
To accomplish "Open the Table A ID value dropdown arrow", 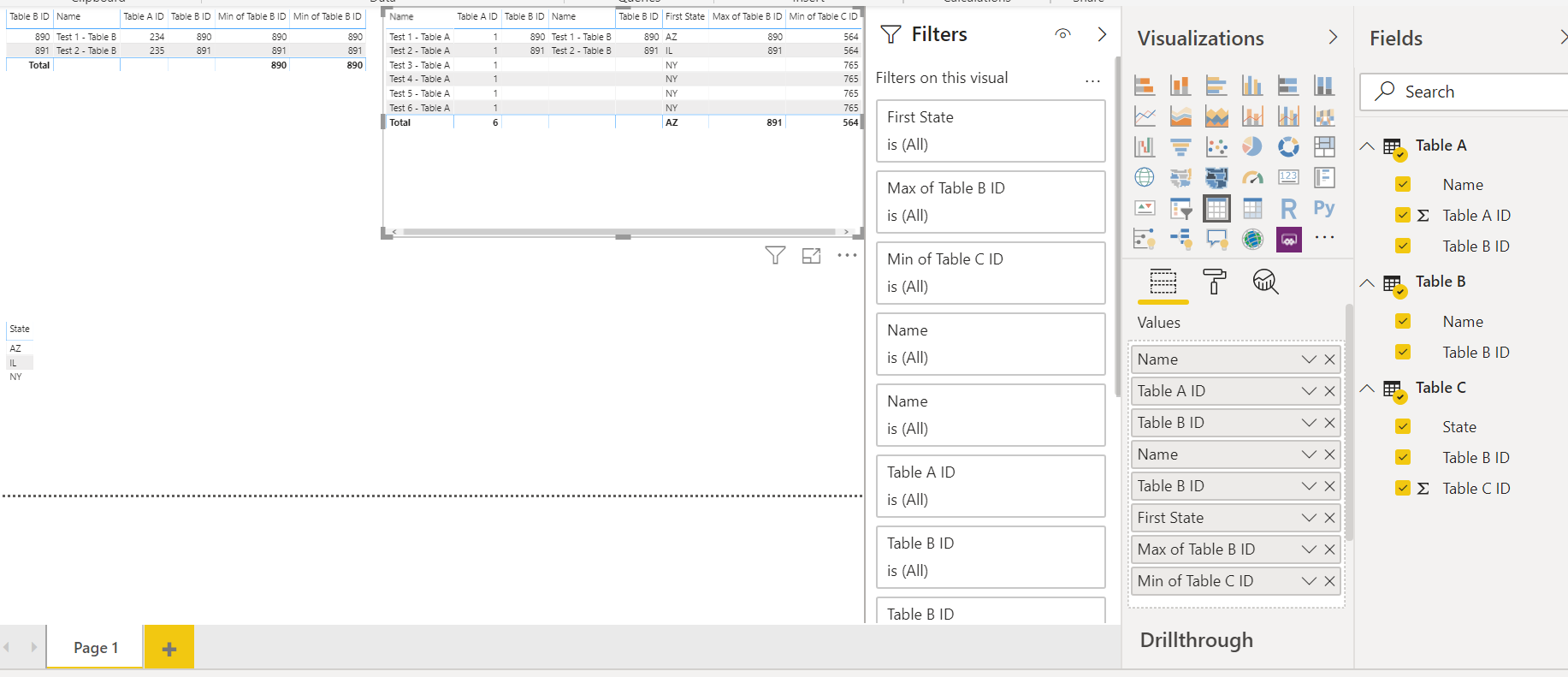I will point(1309,391).
